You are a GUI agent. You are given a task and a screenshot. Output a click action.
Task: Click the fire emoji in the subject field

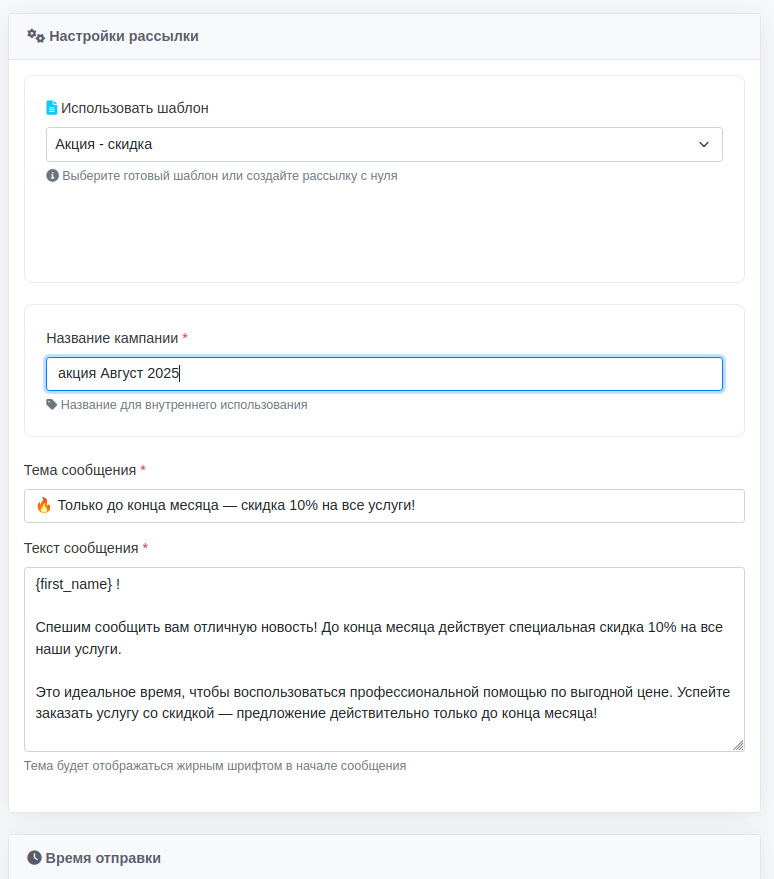[44, 505]
